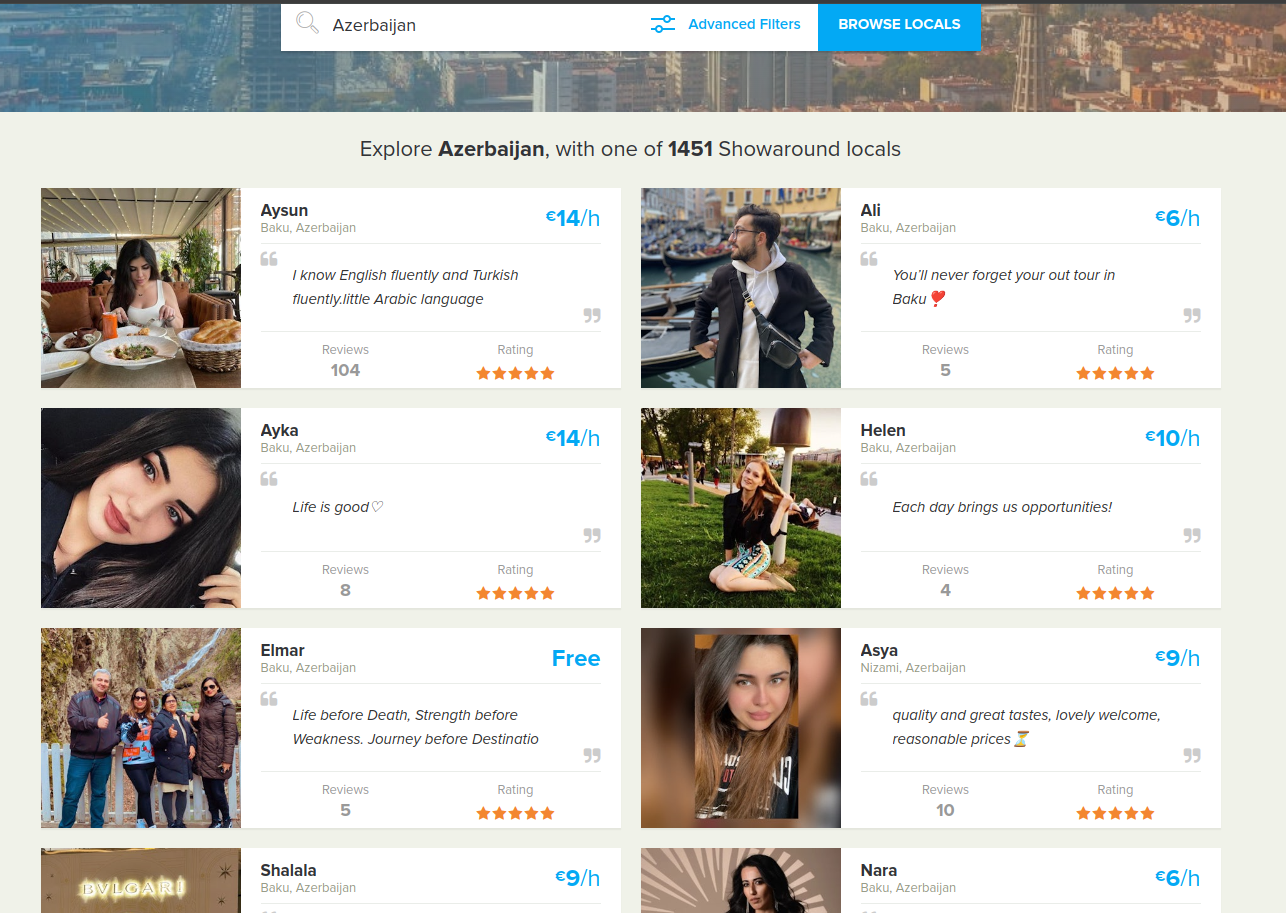
Task: Select the name Elmar
Action: 283,650
